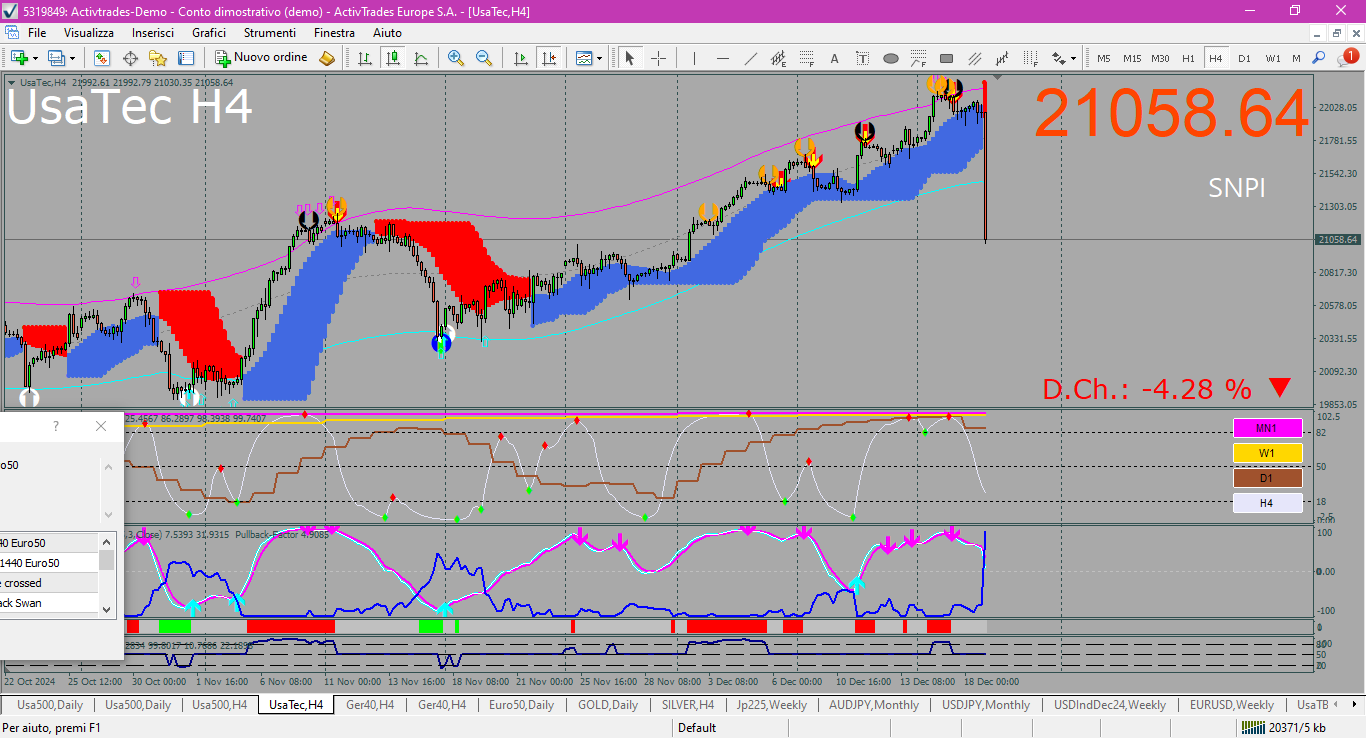Toggle chart shift button
Screen dimensions: 1366x738
click(x=548, y=58)
